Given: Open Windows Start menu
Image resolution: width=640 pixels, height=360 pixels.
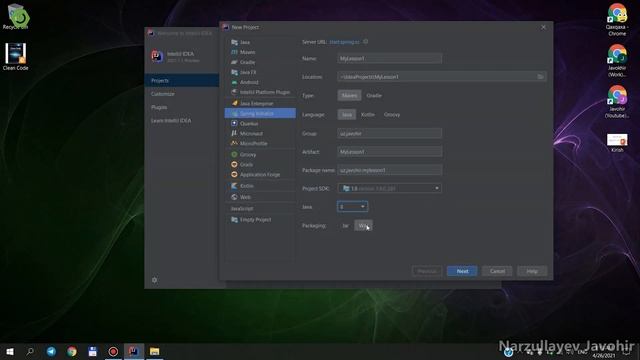Looking at the screenshot, I should pyautogui.click(x=10, y=351).
